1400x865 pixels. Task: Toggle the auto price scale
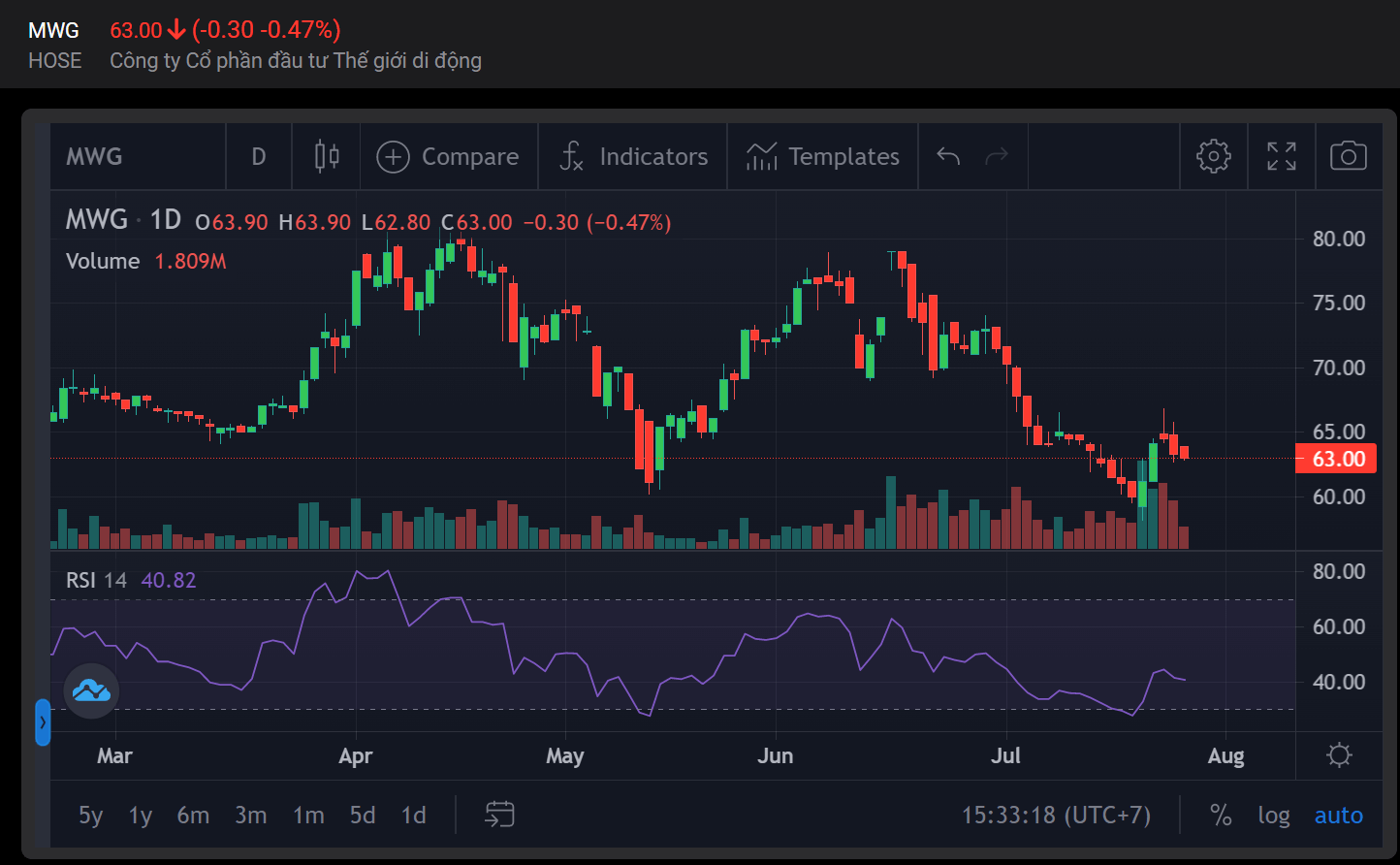pyautogui.click(x=1339, y=816)
